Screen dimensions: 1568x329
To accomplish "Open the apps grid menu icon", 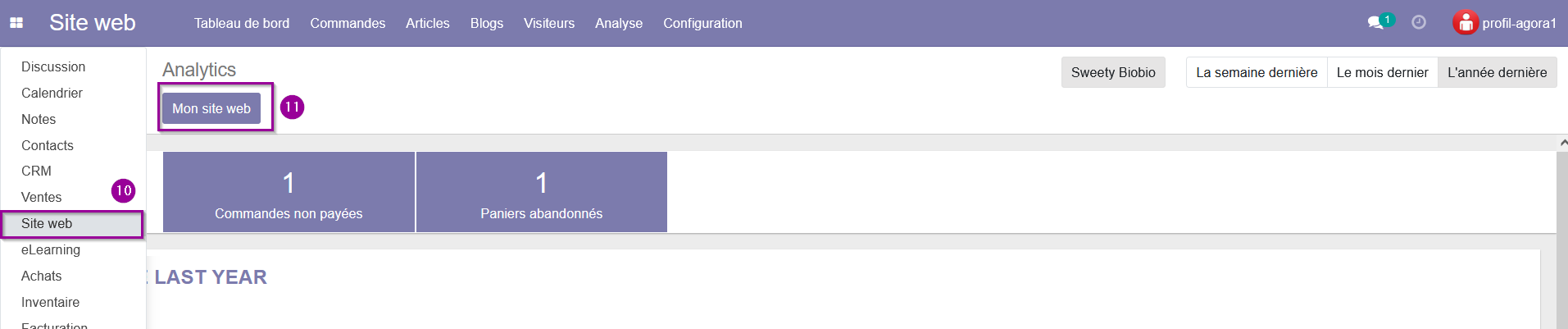I will (16, 23).
